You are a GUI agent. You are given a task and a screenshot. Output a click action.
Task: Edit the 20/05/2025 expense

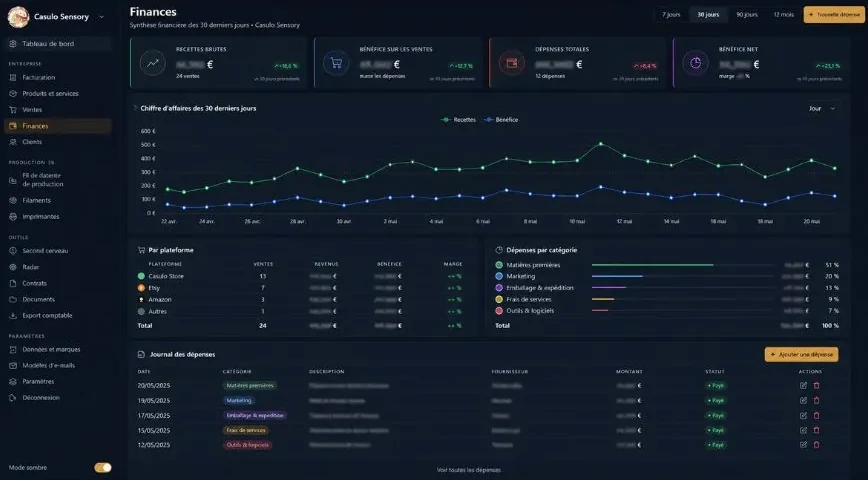pyautogui.click(x=803, y=385)
